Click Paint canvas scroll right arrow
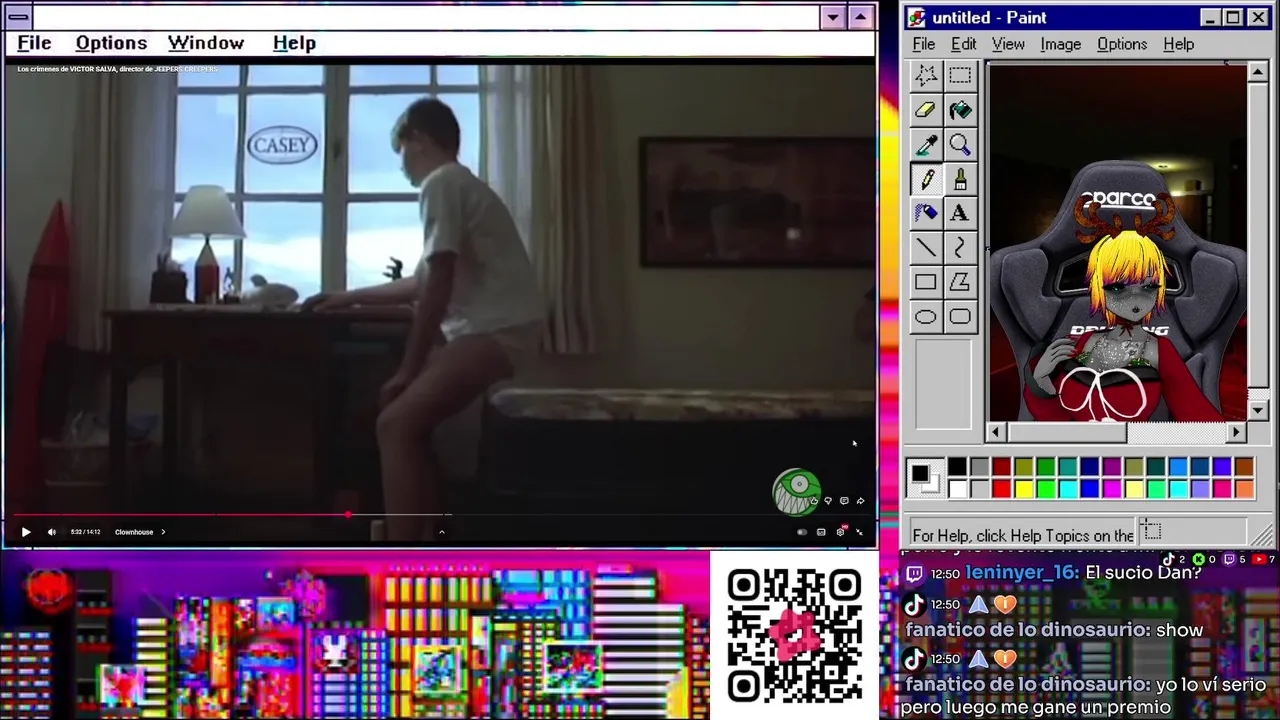Viewport: 1280px width, 720px height. coord(1237,432)
